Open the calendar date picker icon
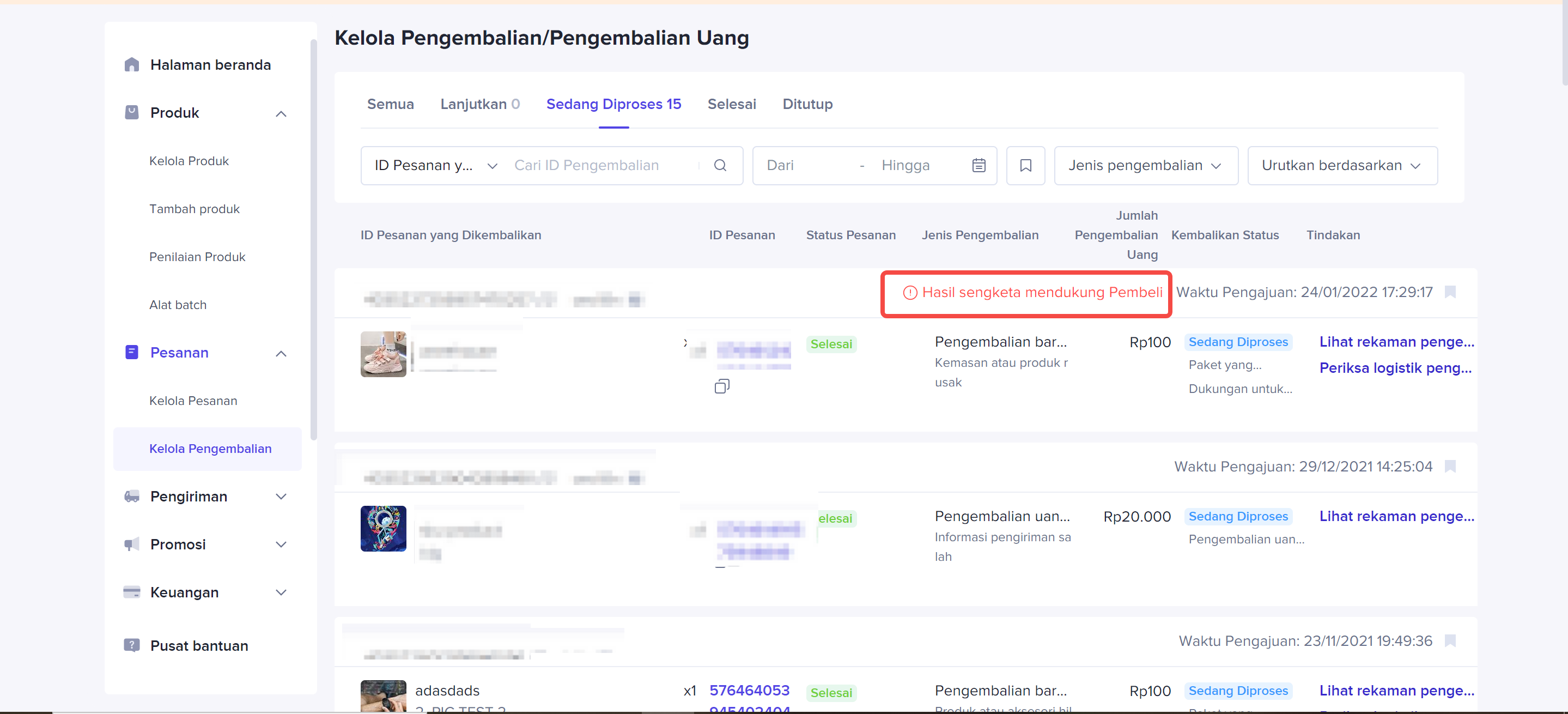Image resolution: width=1568 pixels, height=714 pixels. [978, 166]
